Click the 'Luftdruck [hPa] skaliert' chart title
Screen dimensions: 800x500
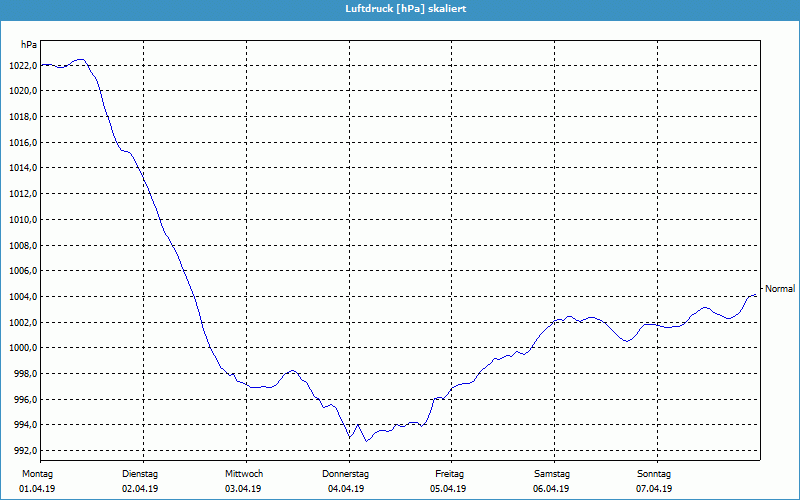tap(406, 9)
